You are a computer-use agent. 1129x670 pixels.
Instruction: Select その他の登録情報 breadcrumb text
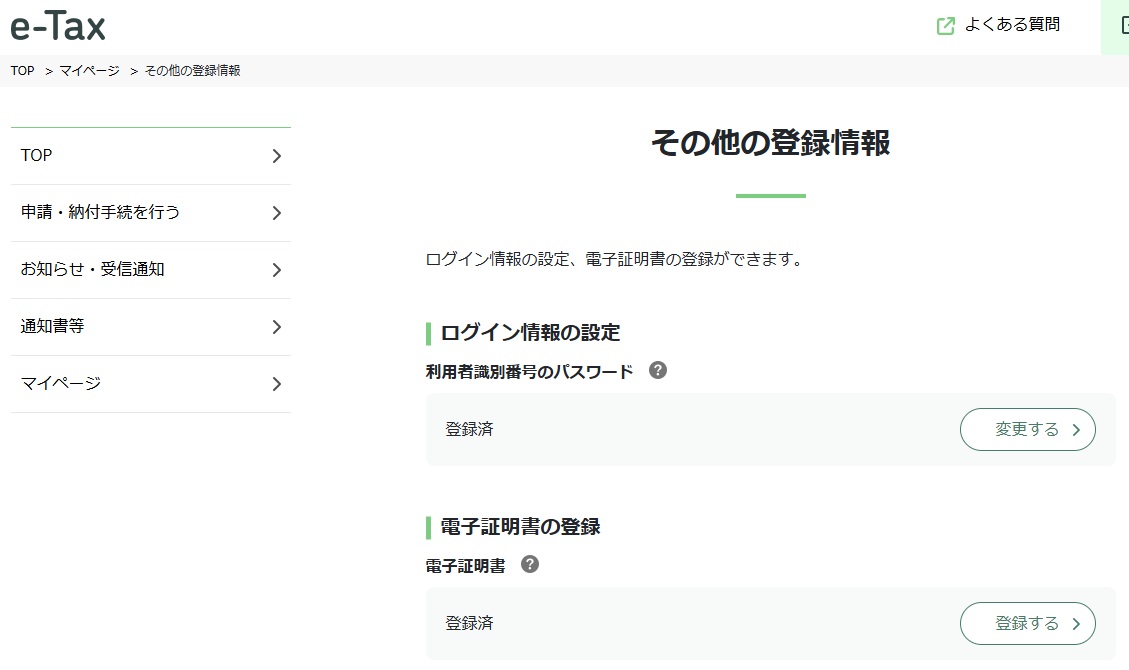click(x=192, y=71)
